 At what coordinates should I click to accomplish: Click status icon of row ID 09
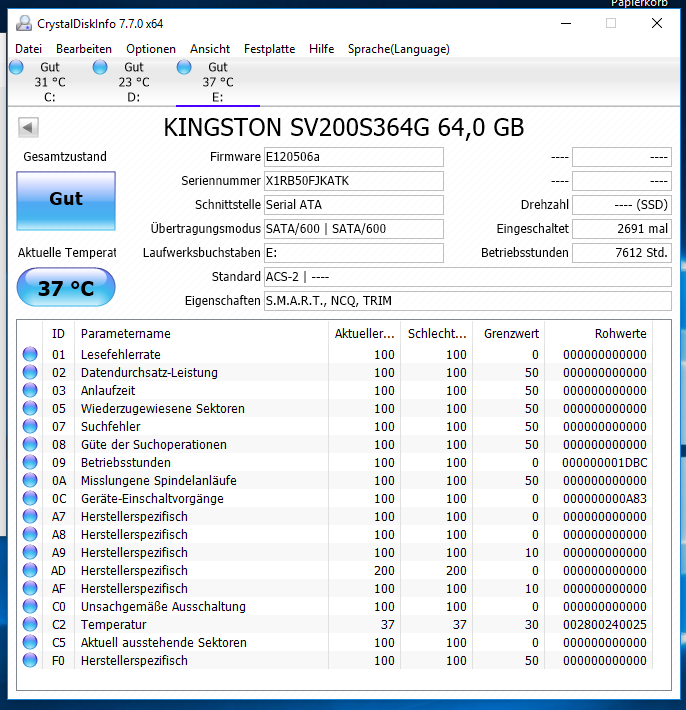coord(30,462)
